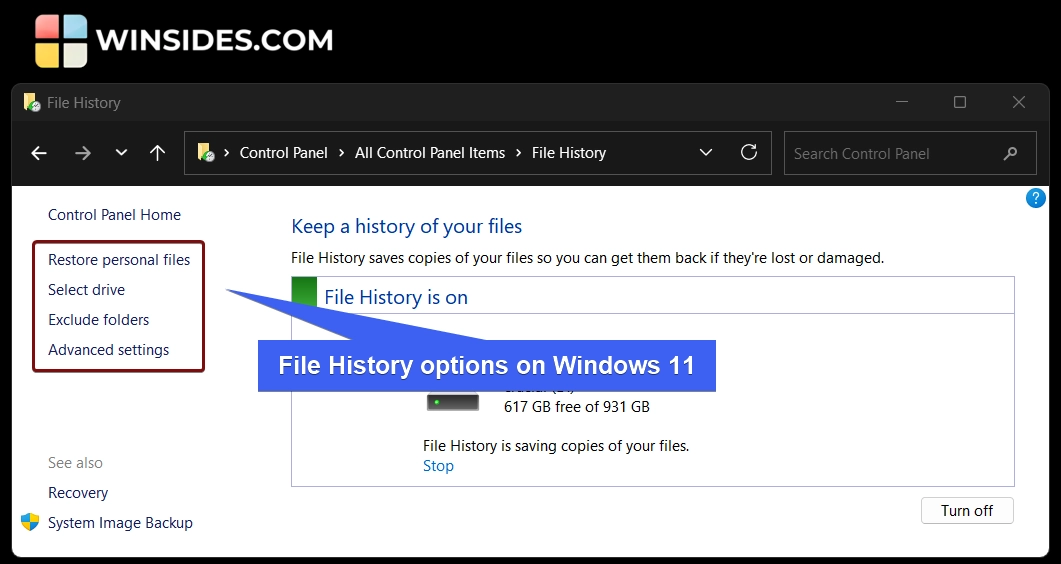Minimize the File History window
The width and height of the screenshot is (1061, 564).
click(901, 102)
